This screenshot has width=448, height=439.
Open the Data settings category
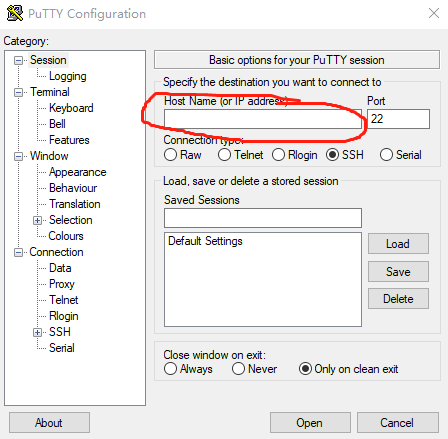point(60,268)
